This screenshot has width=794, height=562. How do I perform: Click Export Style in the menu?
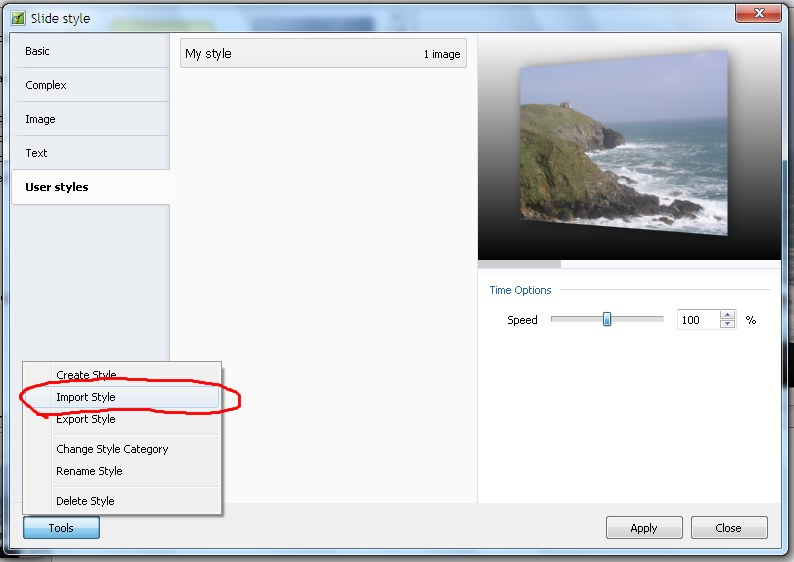click(x=86, y=419)
